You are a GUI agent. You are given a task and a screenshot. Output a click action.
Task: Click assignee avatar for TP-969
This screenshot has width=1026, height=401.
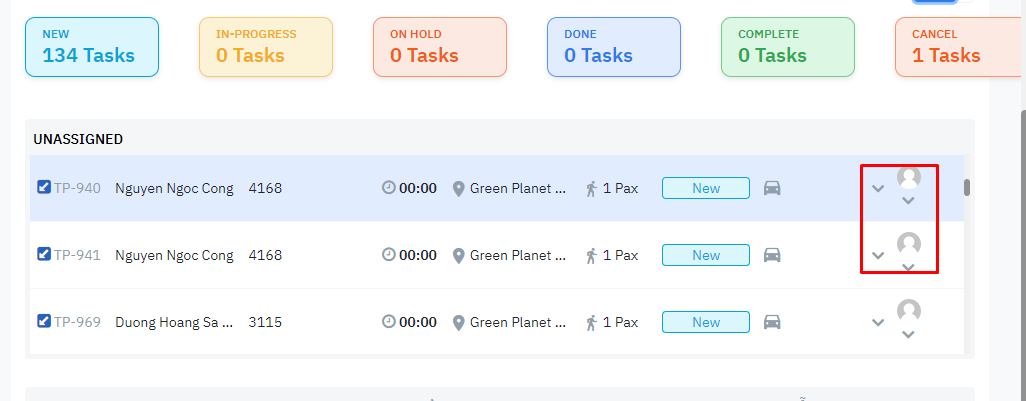[909, 311]
